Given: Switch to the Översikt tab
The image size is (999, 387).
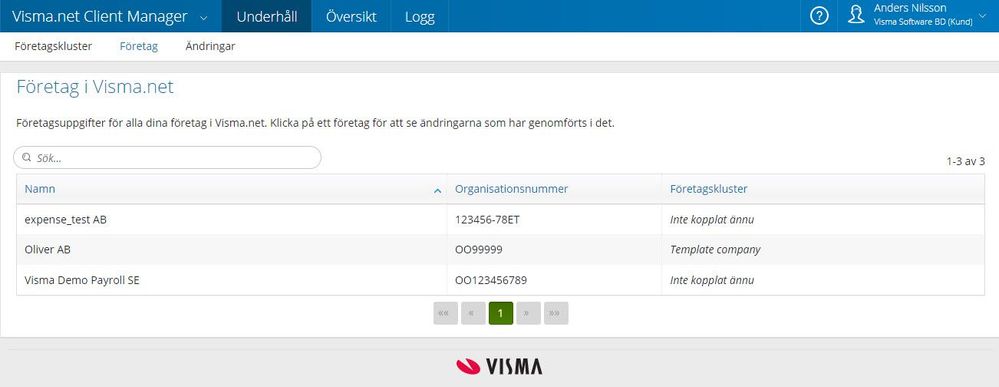Looking at the screenshot, I should pyautogui.click(x=351, y=16).
